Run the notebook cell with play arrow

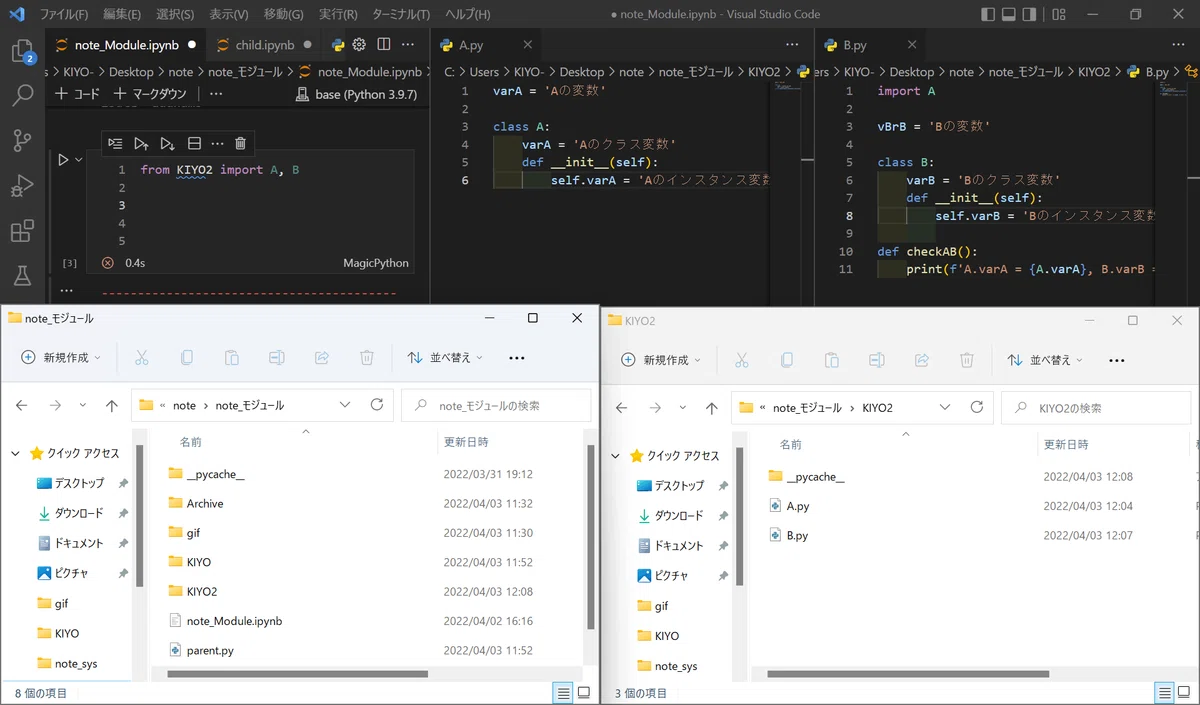coord(64,159)
